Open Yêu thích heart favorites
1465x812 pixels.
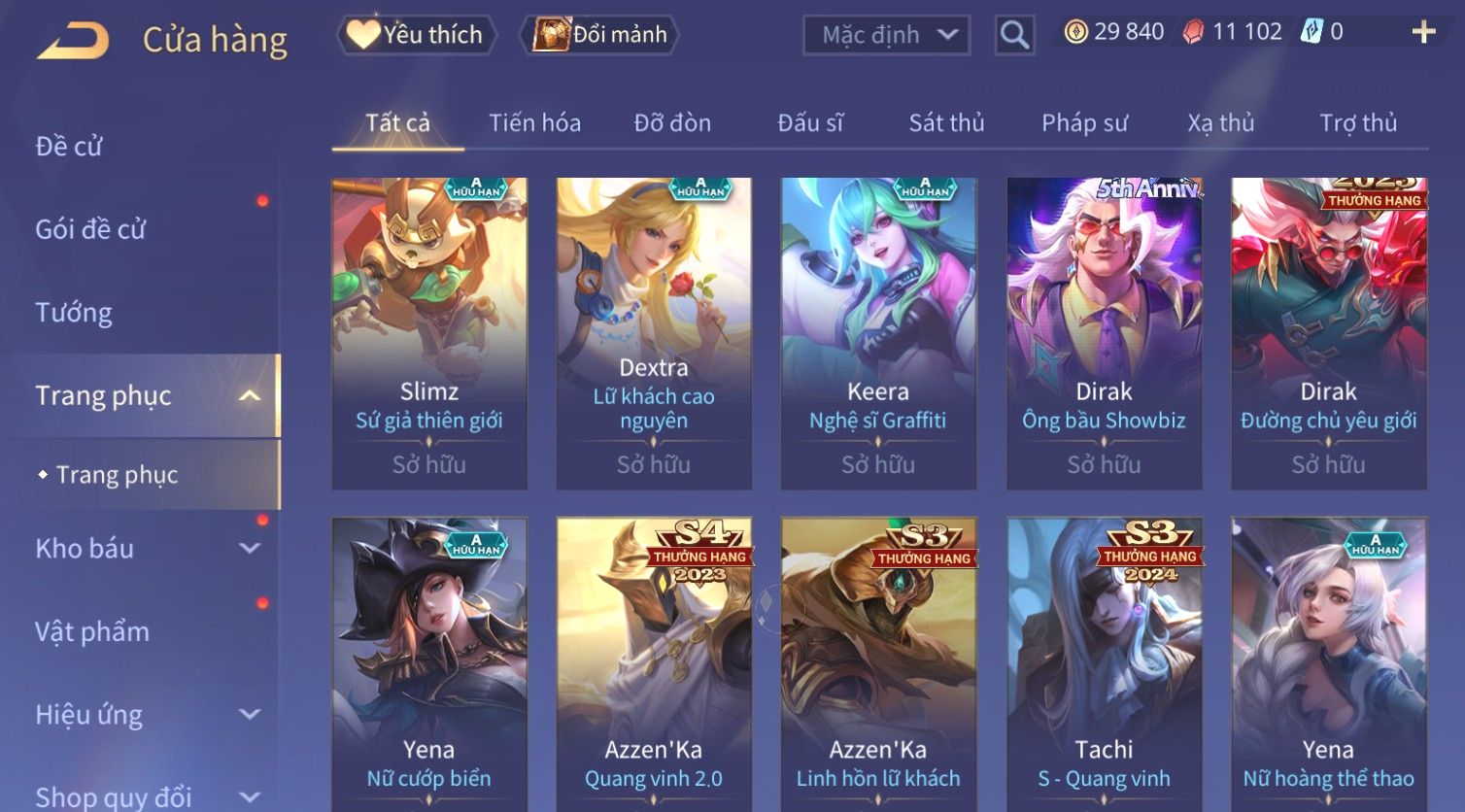click(417, 35)
